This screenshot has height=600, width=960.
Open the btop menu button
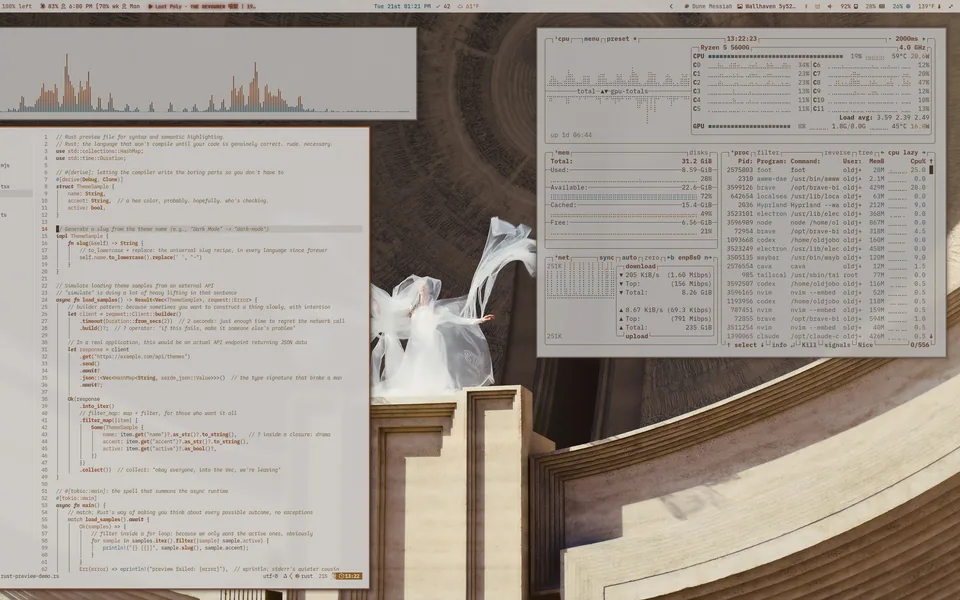tap(591, 39)
